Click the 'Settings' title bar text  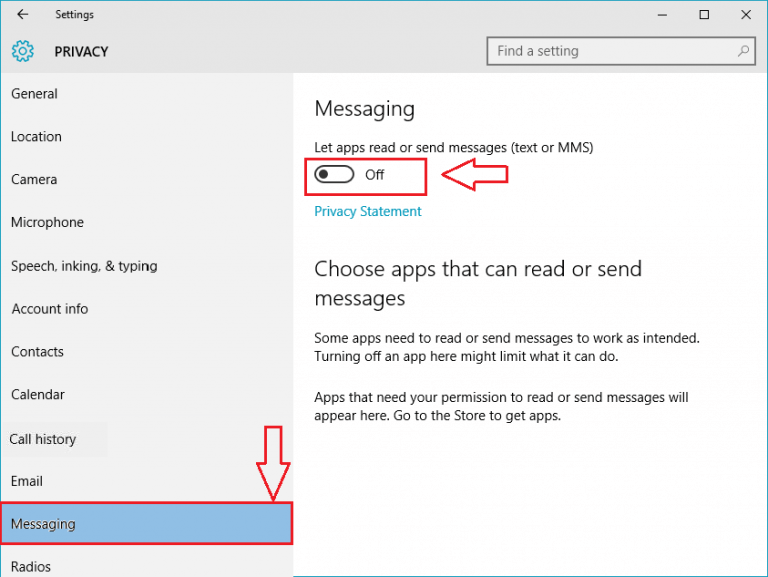tap(74, 15)
